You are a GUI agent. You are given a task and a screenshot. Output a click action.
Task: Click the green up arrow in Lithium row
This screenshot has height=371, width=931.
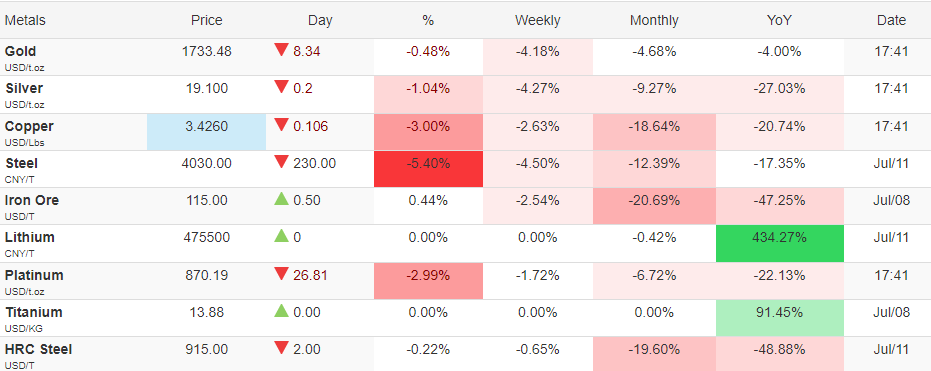coord(281,236)
